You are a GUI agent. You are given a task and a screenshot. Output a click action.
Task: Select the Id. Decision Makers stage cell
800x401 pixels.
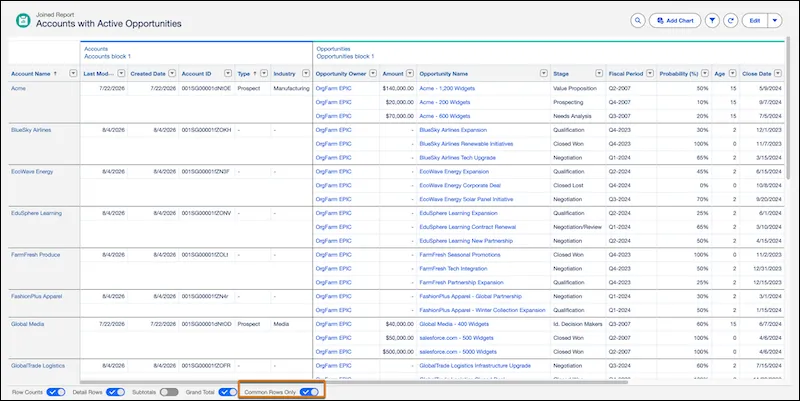pos(578,324)
